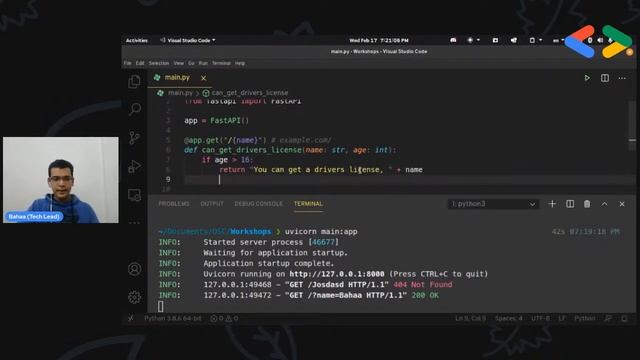Screen dimensions: 640x360
Task: Kill terminal with trash icon
Action: [x=587, y=204]
